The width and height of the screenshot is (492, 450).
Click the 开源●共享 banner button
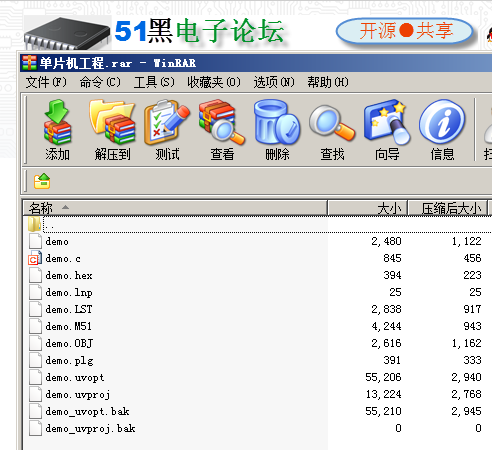coord(405,31)
